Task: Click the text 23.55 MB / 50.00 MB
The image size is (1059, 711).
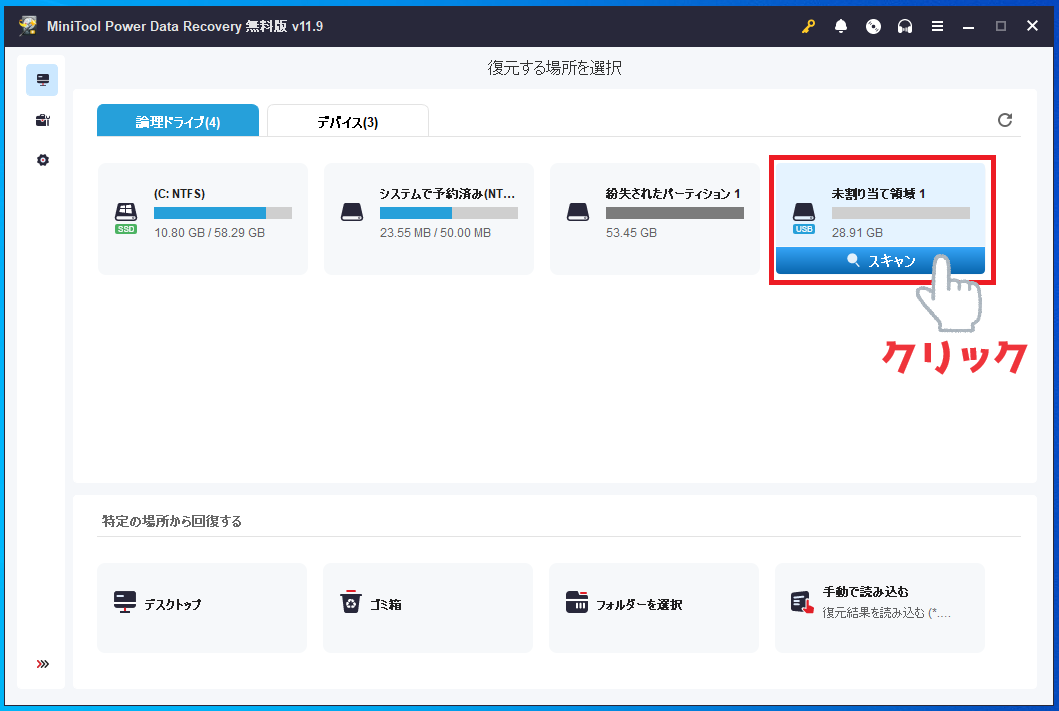Action: coord(435,233)
